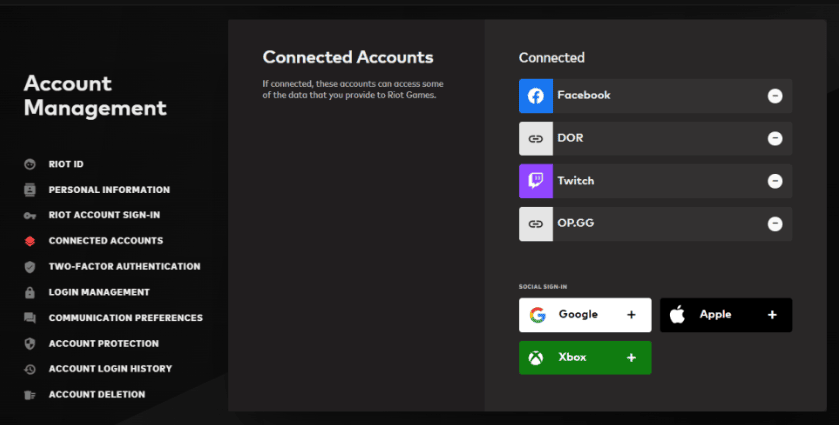
Task: Click the Social Sign-In label
Action: 543,287
